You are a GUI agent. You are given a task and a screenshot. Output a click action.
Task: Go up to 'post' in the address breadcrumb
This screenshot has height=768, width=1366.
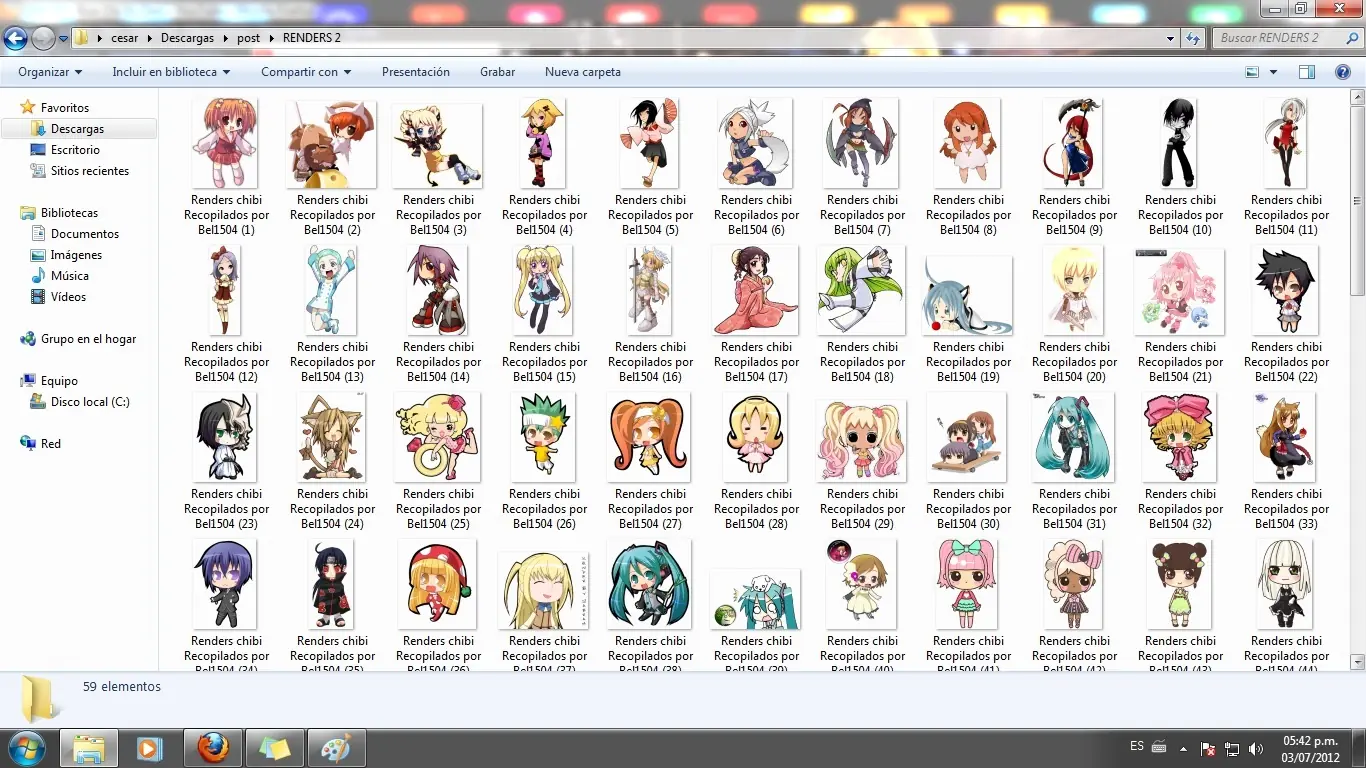[248, 38]
